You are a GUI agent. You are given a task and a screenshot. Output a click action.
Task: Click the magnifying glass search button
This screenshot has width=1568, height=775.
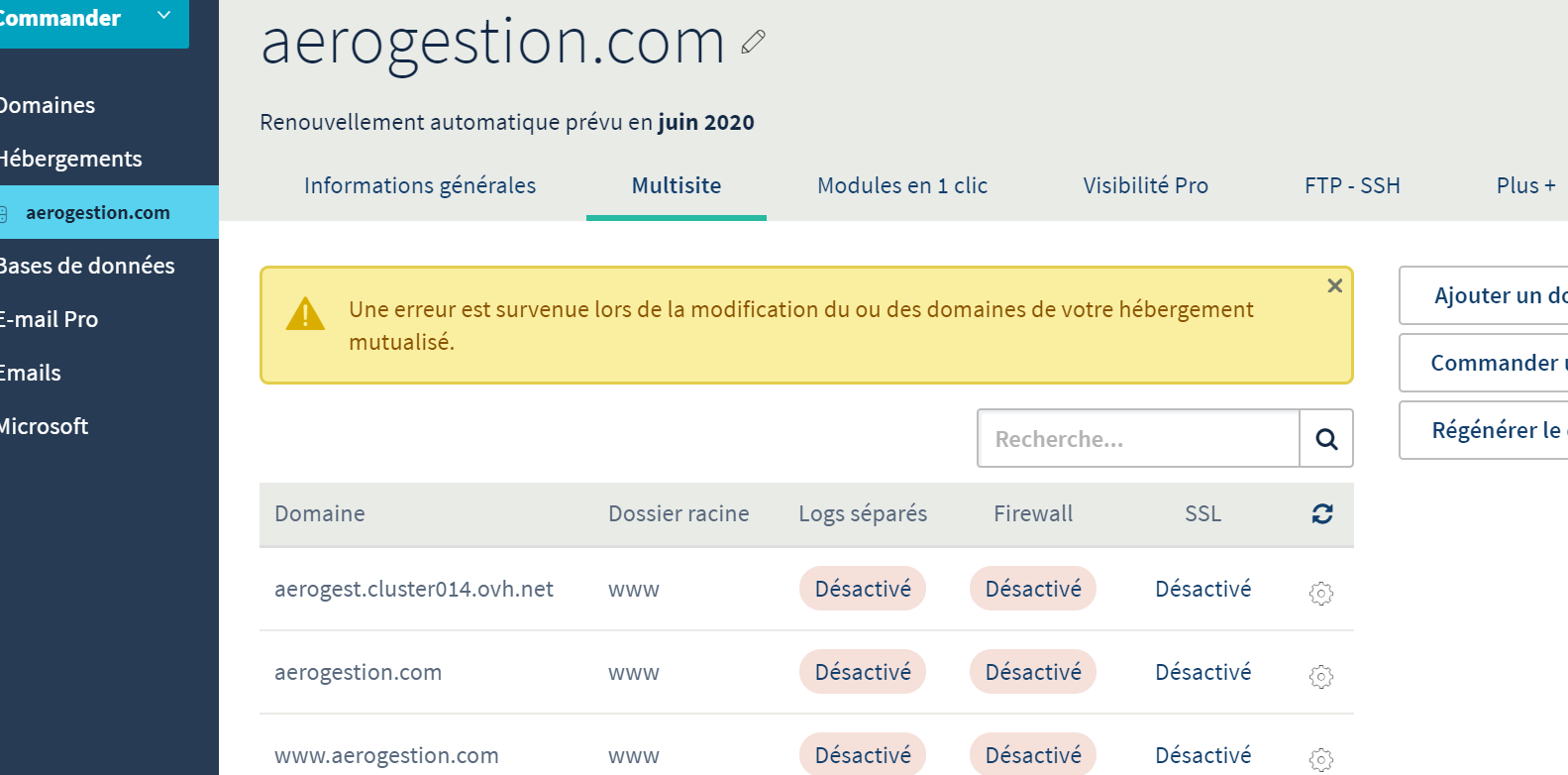click(1325, 438)
